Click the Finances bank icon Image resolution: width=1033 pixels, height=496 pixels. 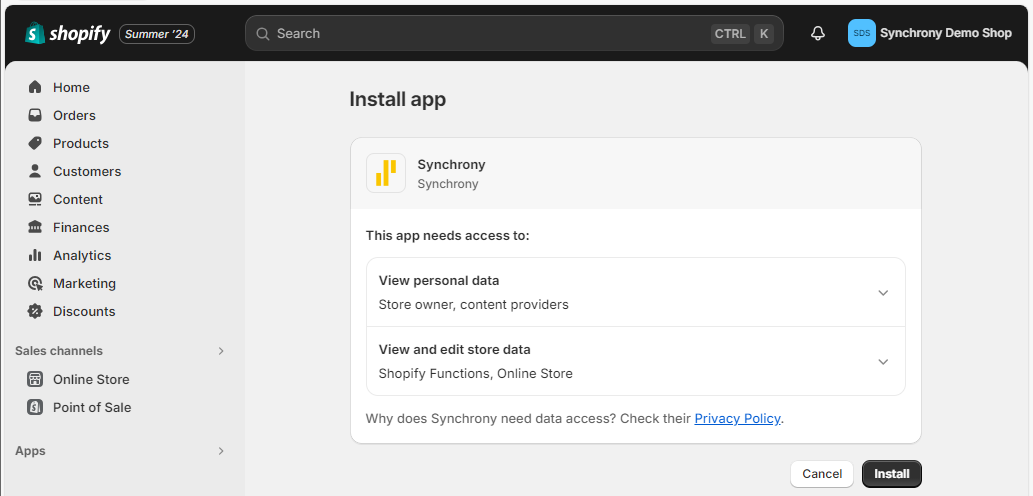point(35,227)
